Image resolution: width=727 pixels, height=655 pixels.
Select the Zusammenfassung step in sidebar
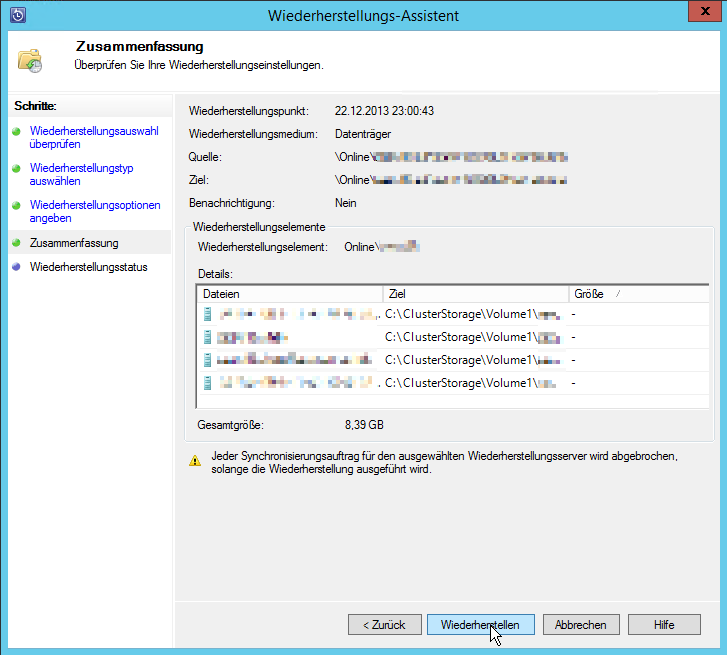(74, 243)
